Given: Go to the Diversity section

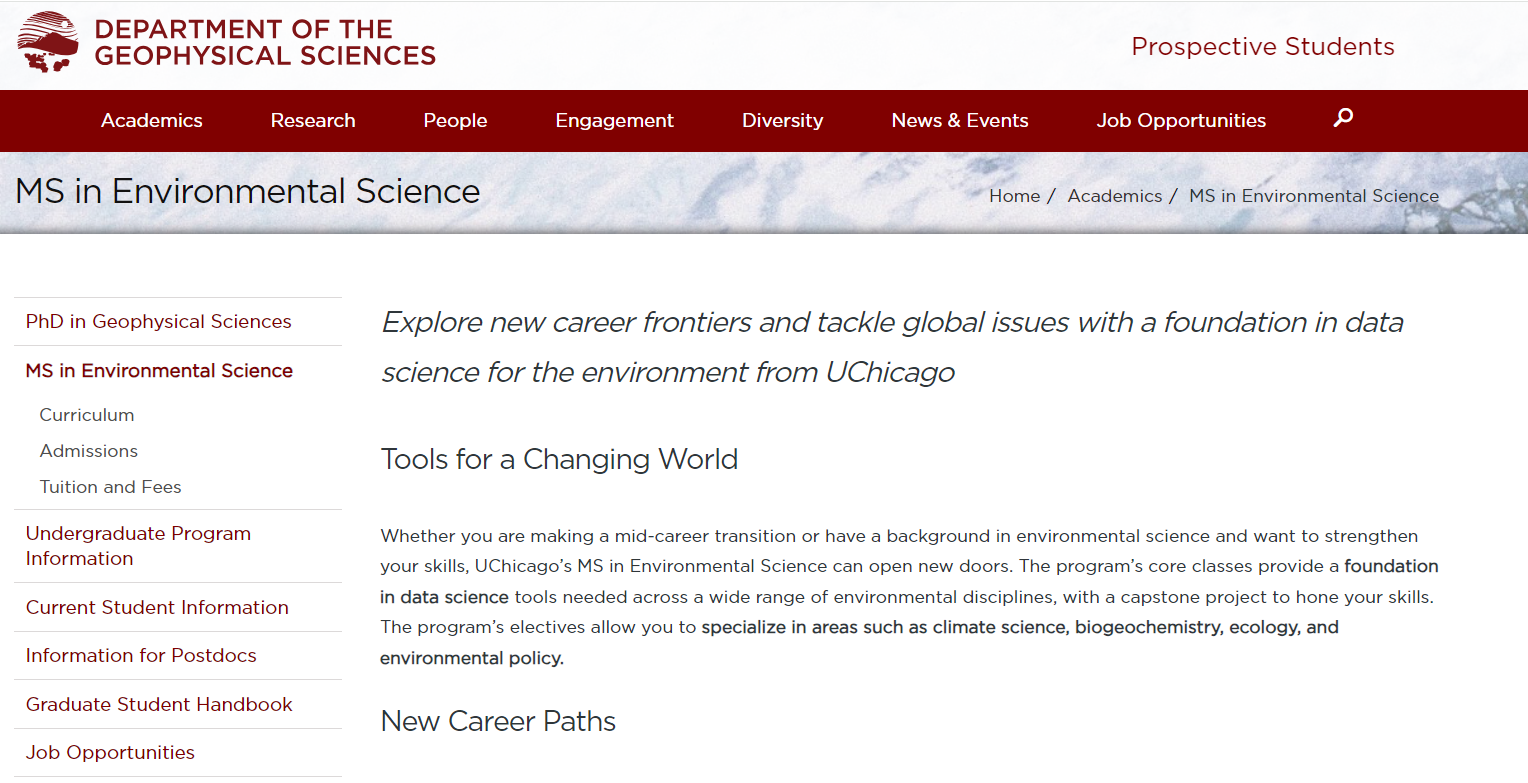Looking at the screenshot, I should [x=783, y=121].
